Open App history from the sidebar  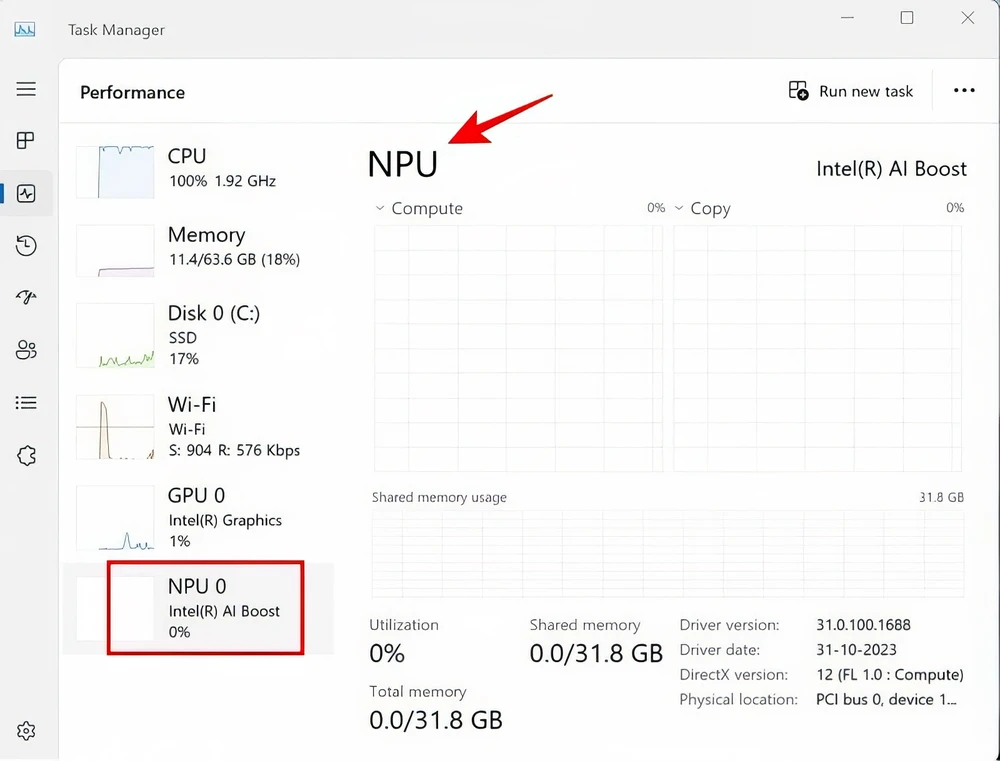[26, 245]
